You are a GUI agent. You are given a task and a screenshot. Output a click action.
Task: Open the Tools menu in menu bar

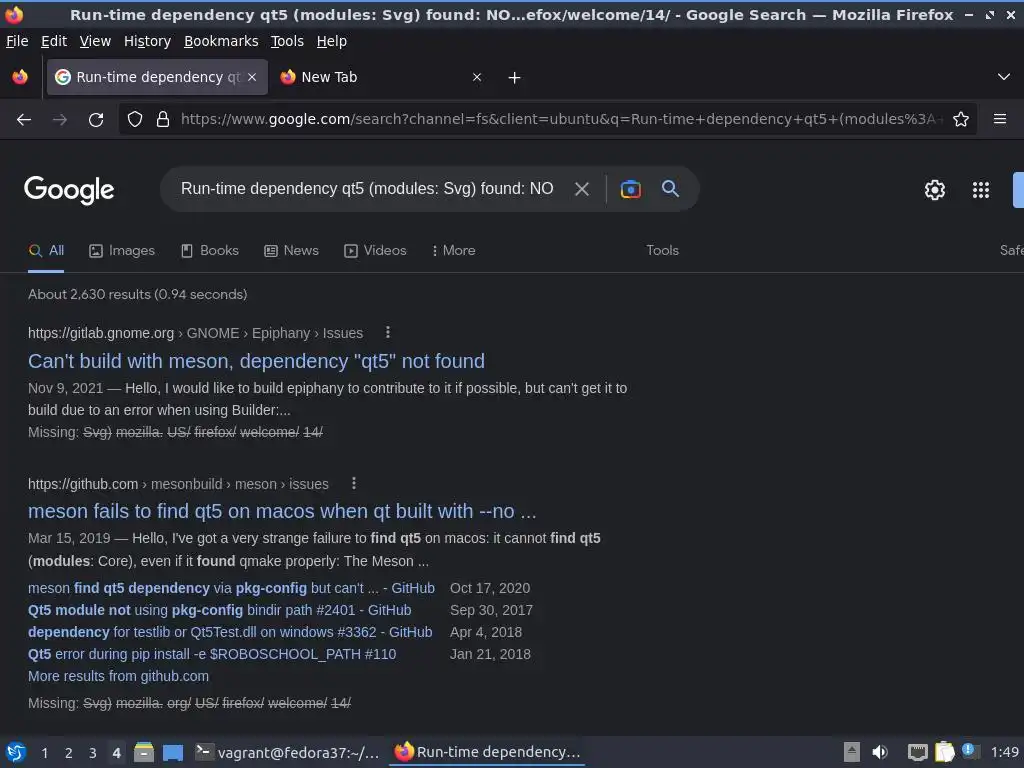(287, 41)
